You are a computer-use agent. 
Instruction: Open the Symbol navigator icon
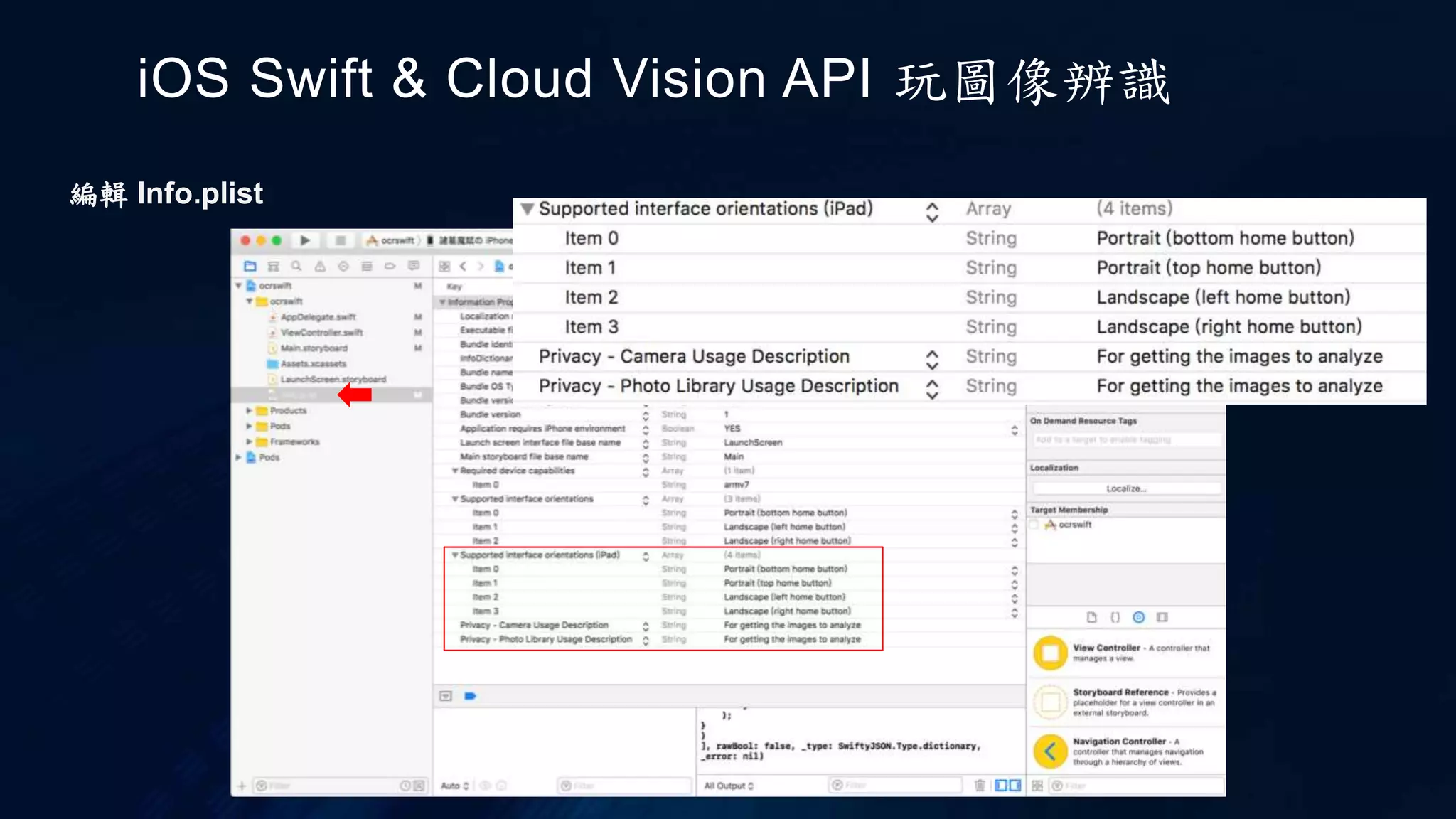[273, 266]
